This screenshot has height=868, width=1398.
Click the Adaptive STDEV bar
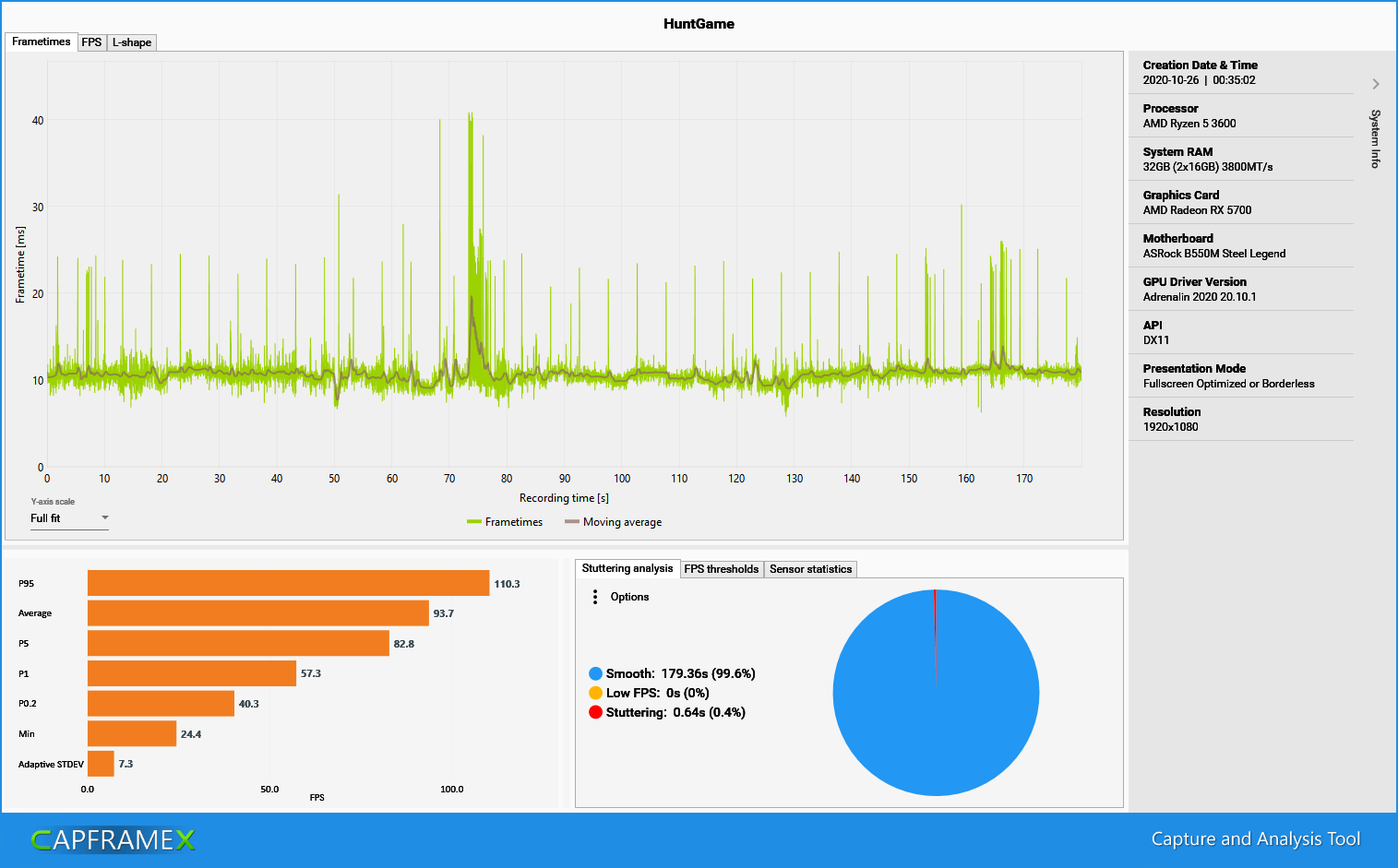click(101, 764)
